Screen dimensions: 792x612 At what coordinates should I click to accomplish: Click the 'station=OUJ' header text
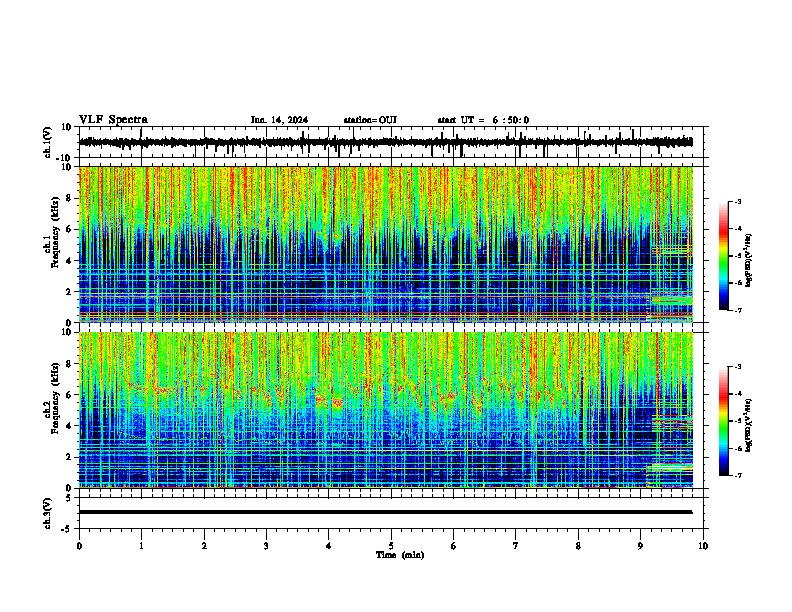point(370,120)
